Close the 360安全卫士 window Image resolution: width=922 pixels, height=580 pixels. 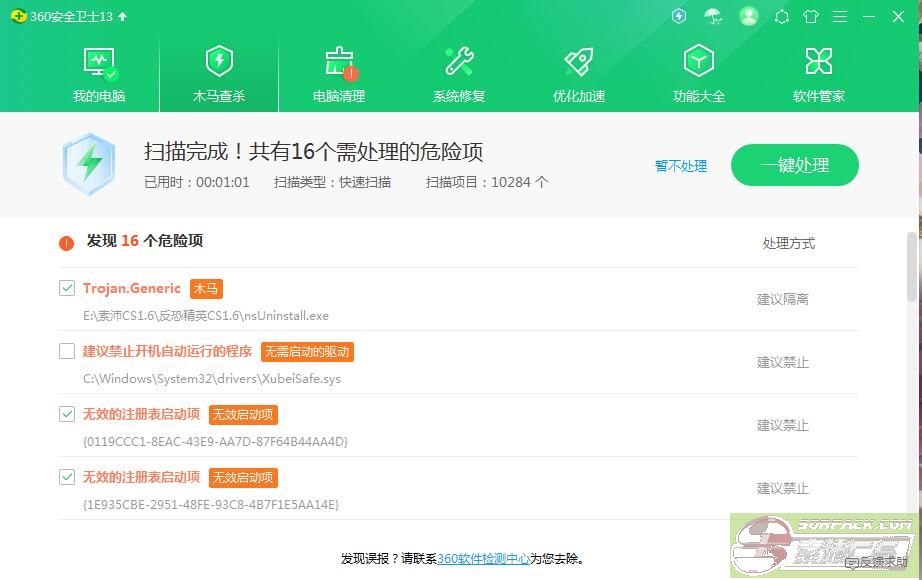click(898, 16)
